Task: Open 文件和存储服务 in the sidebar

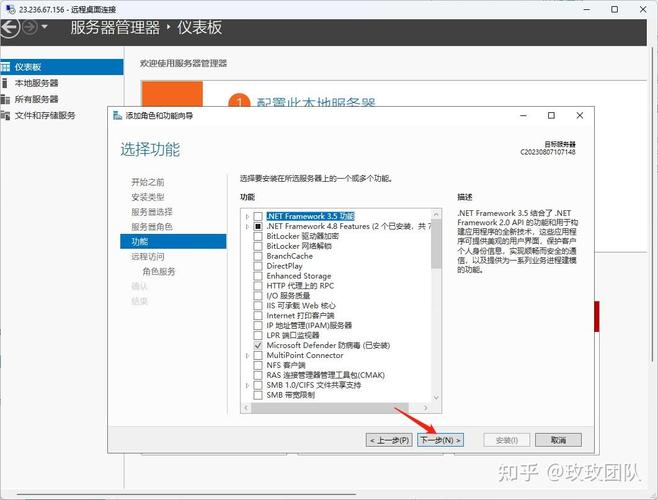Action: coord(45,115)
